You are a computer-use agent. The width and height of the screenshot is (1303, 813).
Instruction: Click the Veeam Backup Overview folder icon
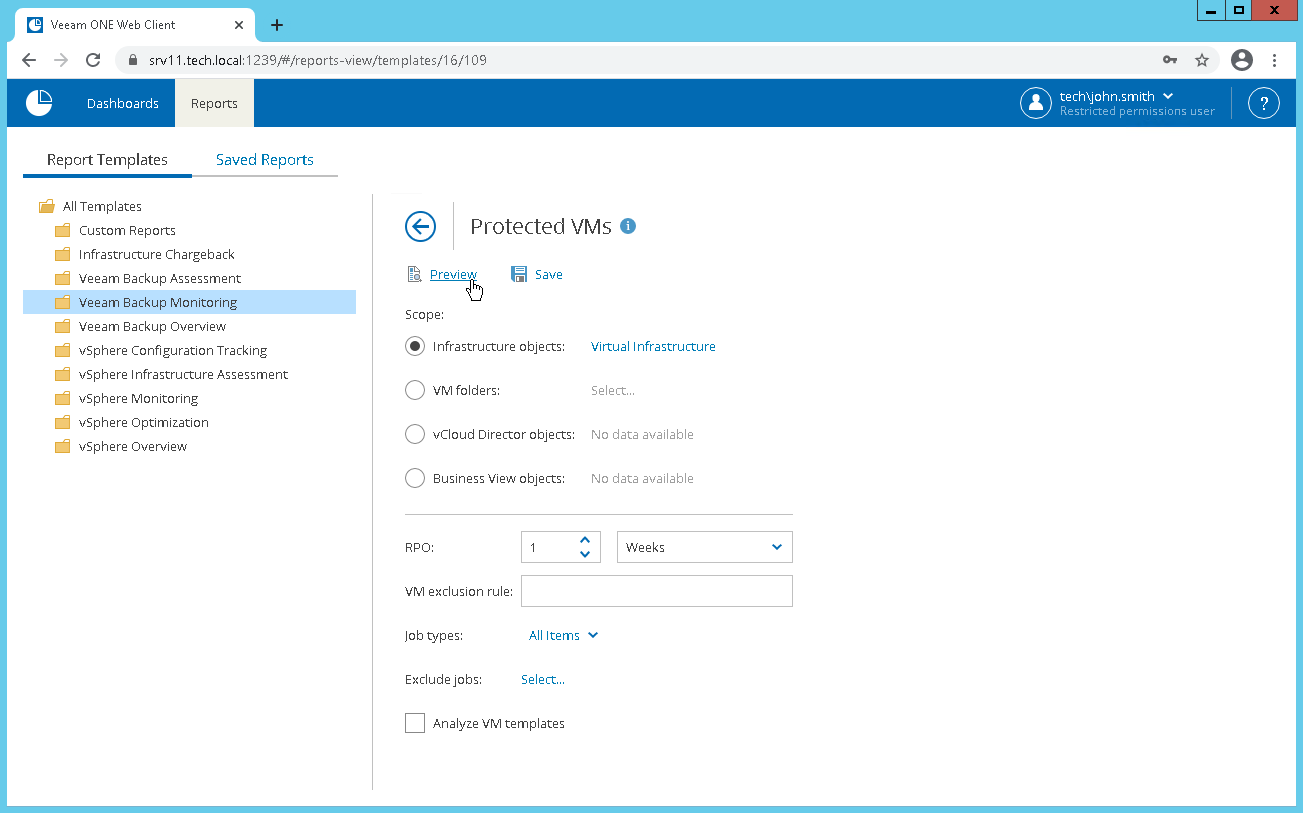pos(63,327)
